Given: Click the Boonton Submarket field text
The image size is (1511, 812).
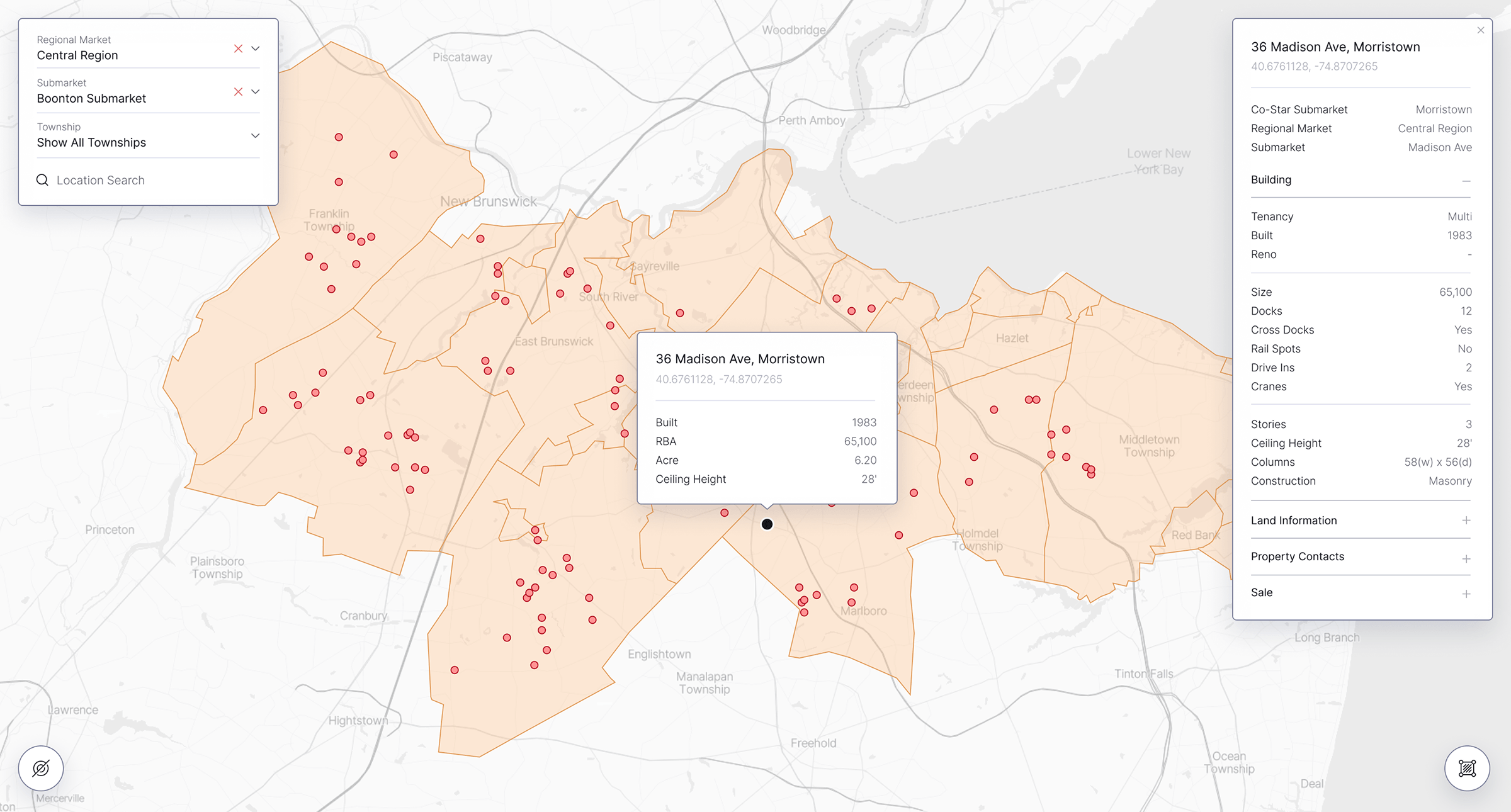Looking at the screenshot, I should click(91, 99).
